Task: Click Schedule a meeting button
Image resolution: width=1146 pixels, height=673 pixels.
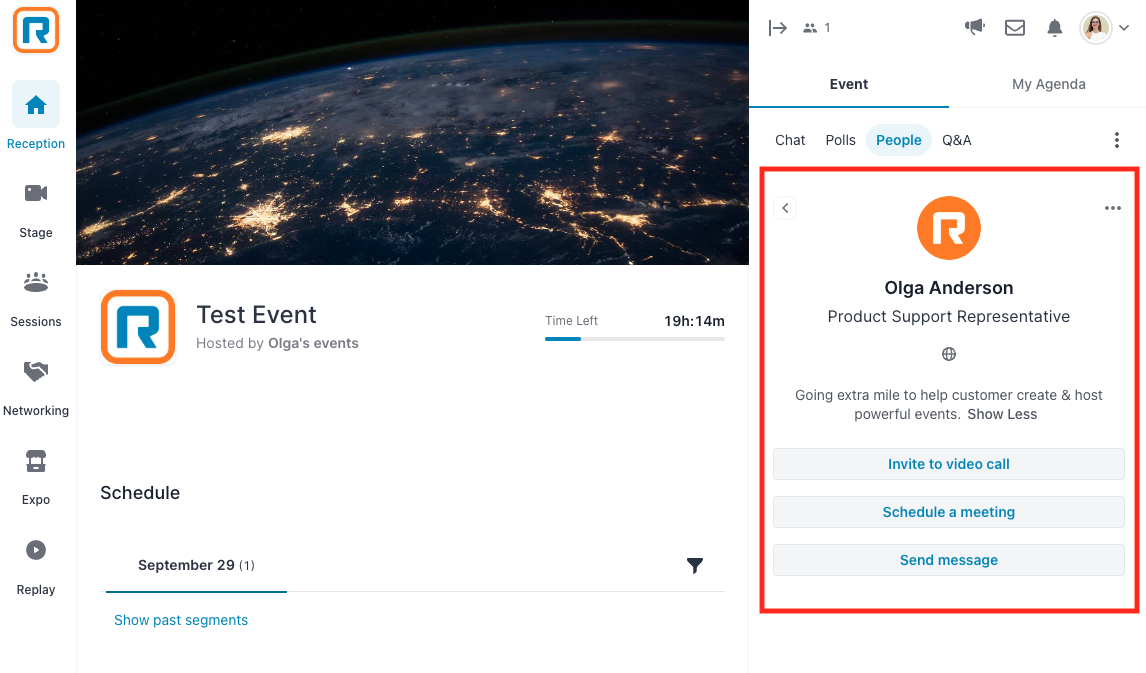Action: [x=949, y=512]
